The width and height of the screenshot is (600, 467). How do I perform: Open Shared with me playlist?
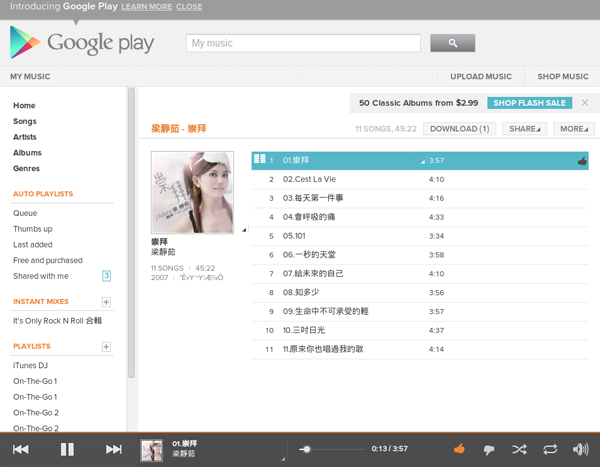[x=41, y=276]
